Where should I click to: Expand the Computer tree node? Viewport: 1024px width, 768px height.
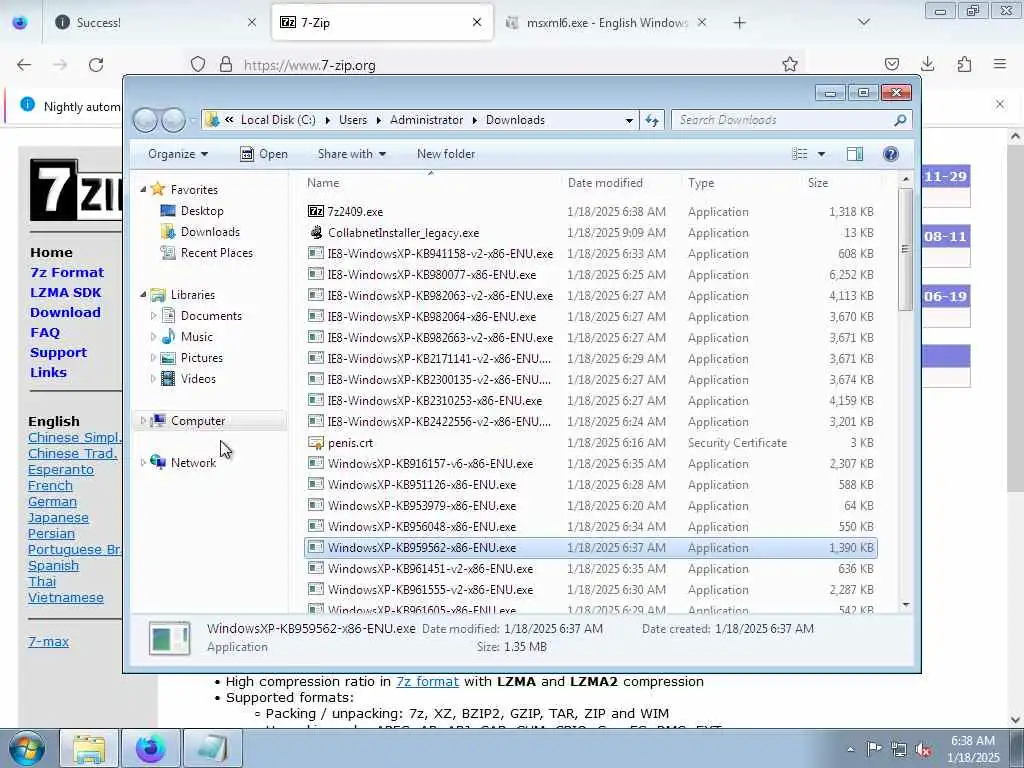[x=143, y=421]
